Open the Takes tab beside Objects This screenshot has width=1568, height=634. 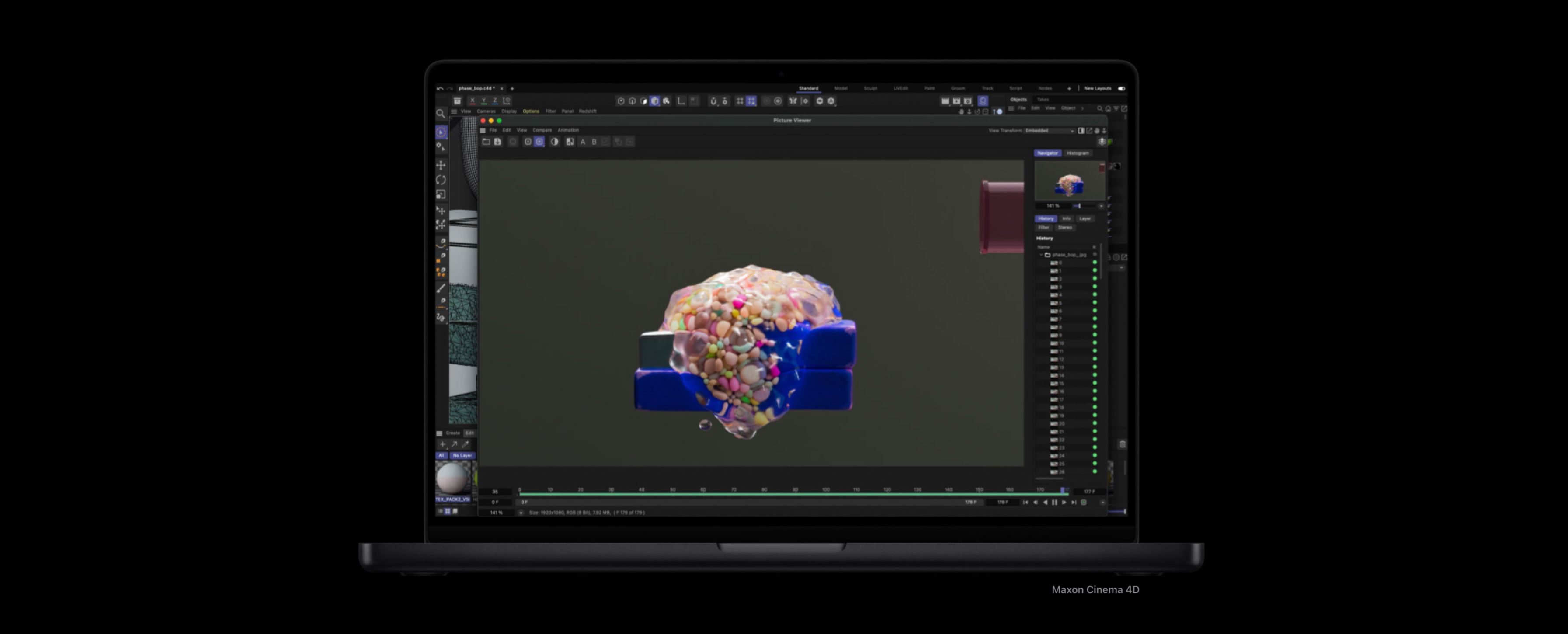(1043, 100)
